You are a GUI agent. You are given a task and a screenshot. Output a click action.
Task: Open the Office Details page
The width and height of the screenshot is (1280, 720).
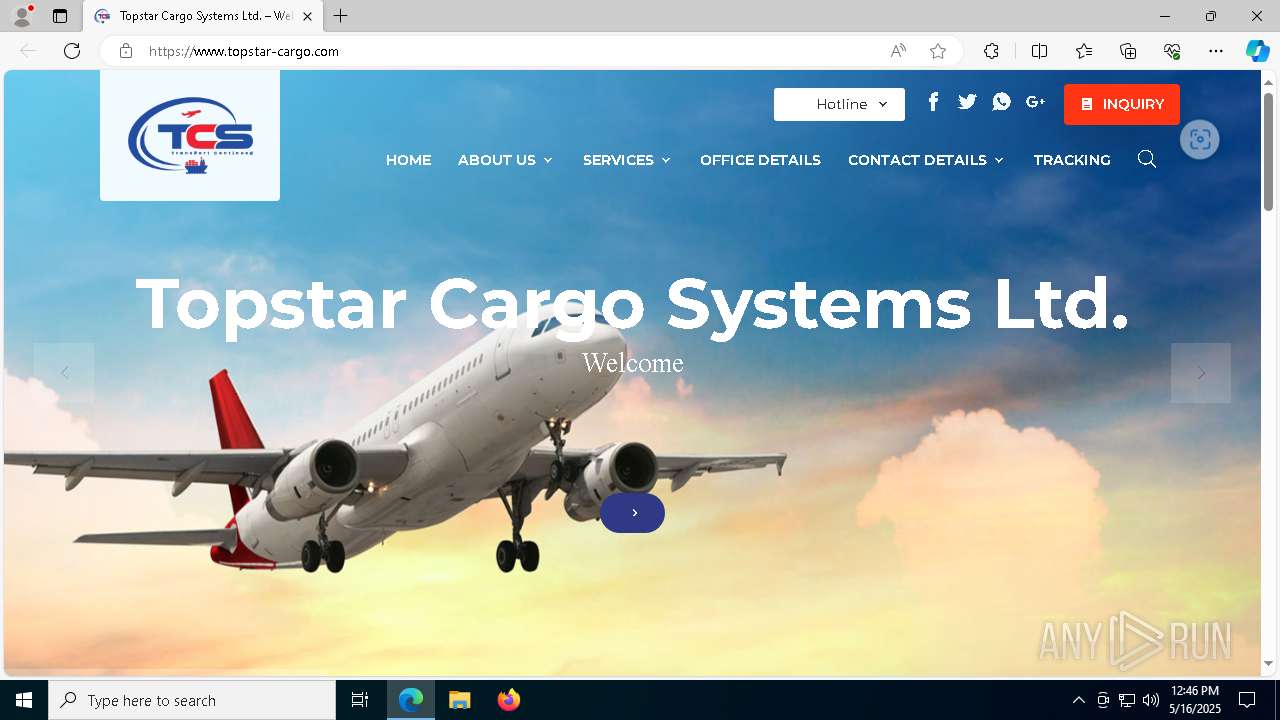click(x=760, y=160)
